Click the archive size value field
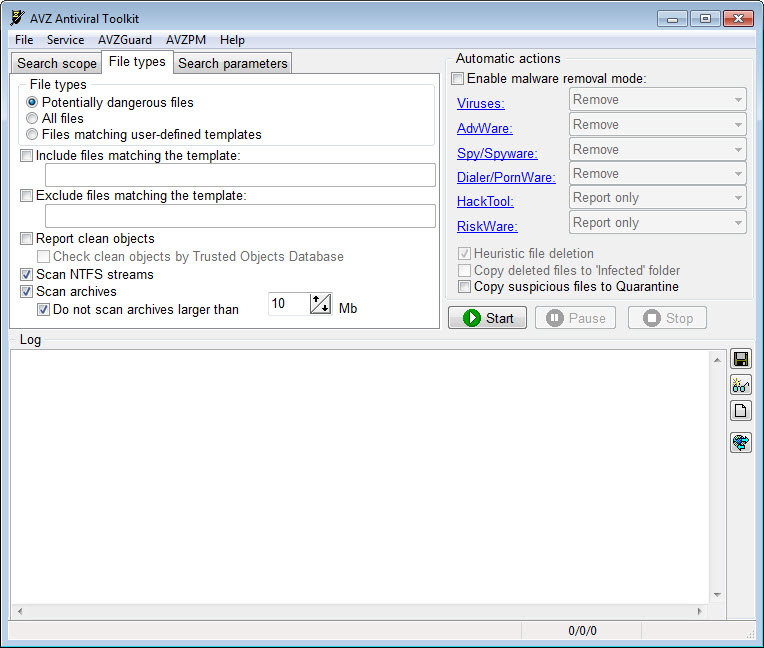The width and height of the screenshot is (764, 648). click(x=288, y=304)
